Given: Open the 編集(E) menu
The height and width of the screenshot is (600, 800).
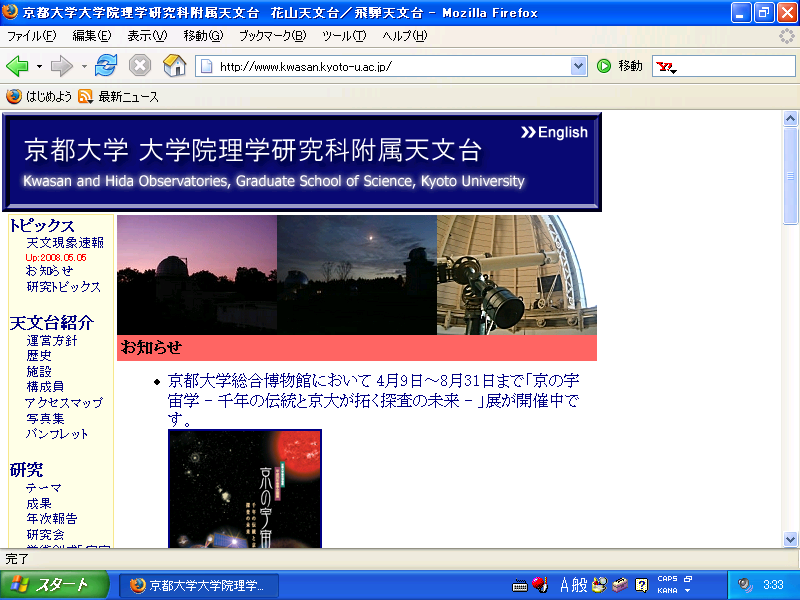Looking at the screenshot, I should point(92,36).
